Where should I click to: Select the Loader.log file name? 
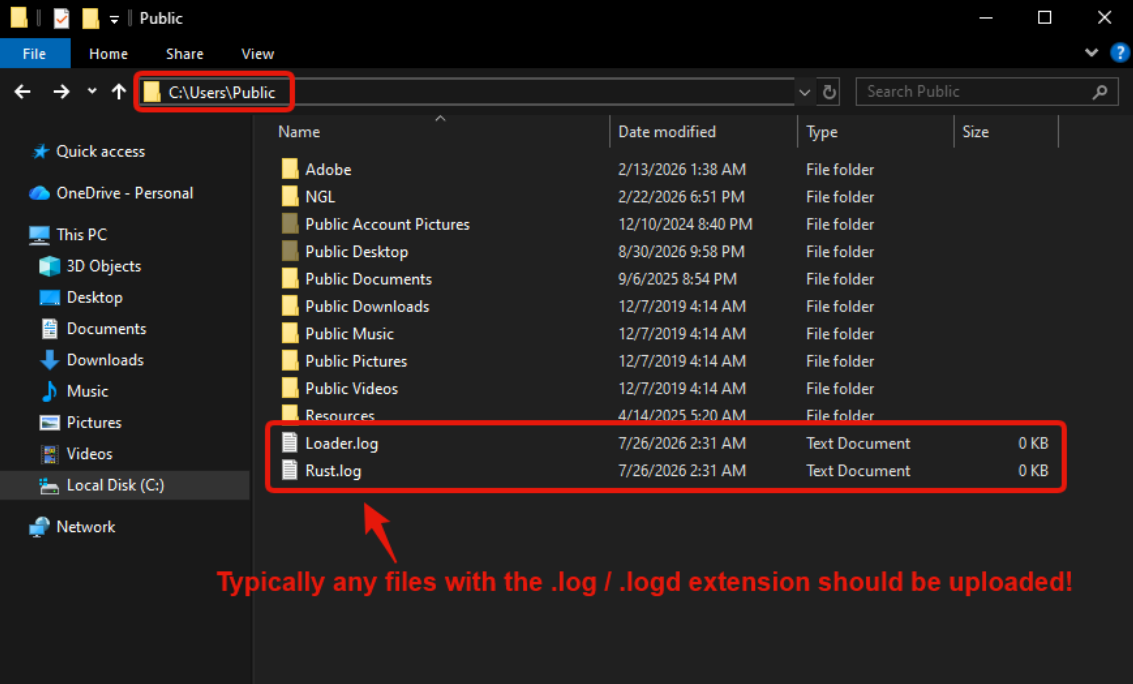[341, 443]
